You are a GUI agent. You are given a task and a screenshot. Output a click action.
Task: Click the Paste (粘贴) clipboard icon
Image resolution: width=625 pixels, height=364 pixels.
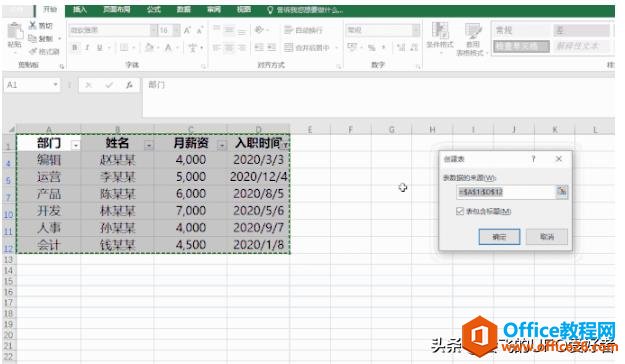15,31
